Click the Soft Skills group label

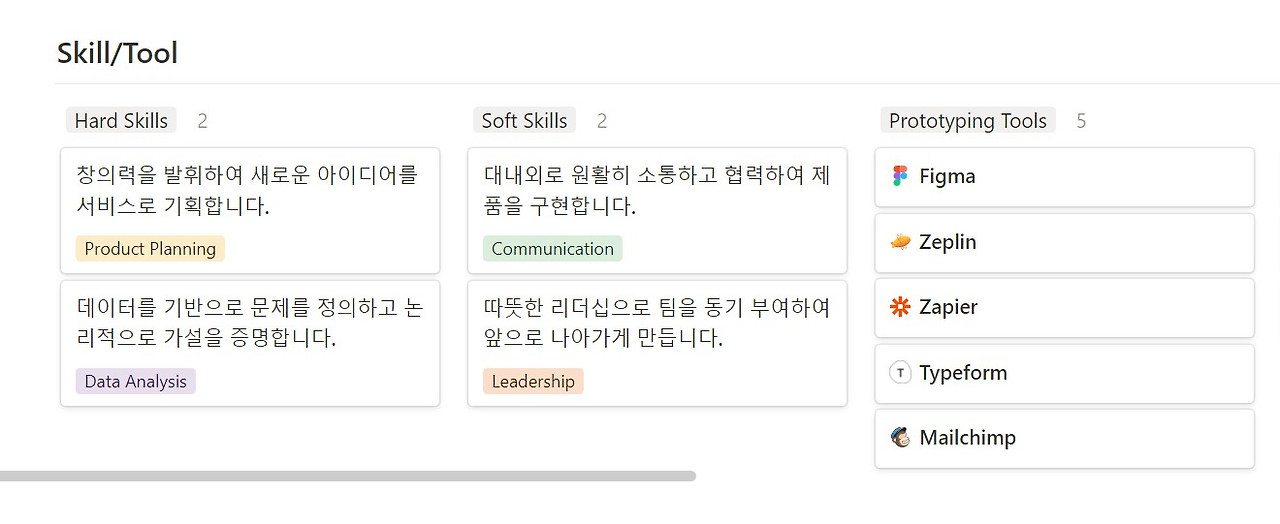[x=524, y=121]
